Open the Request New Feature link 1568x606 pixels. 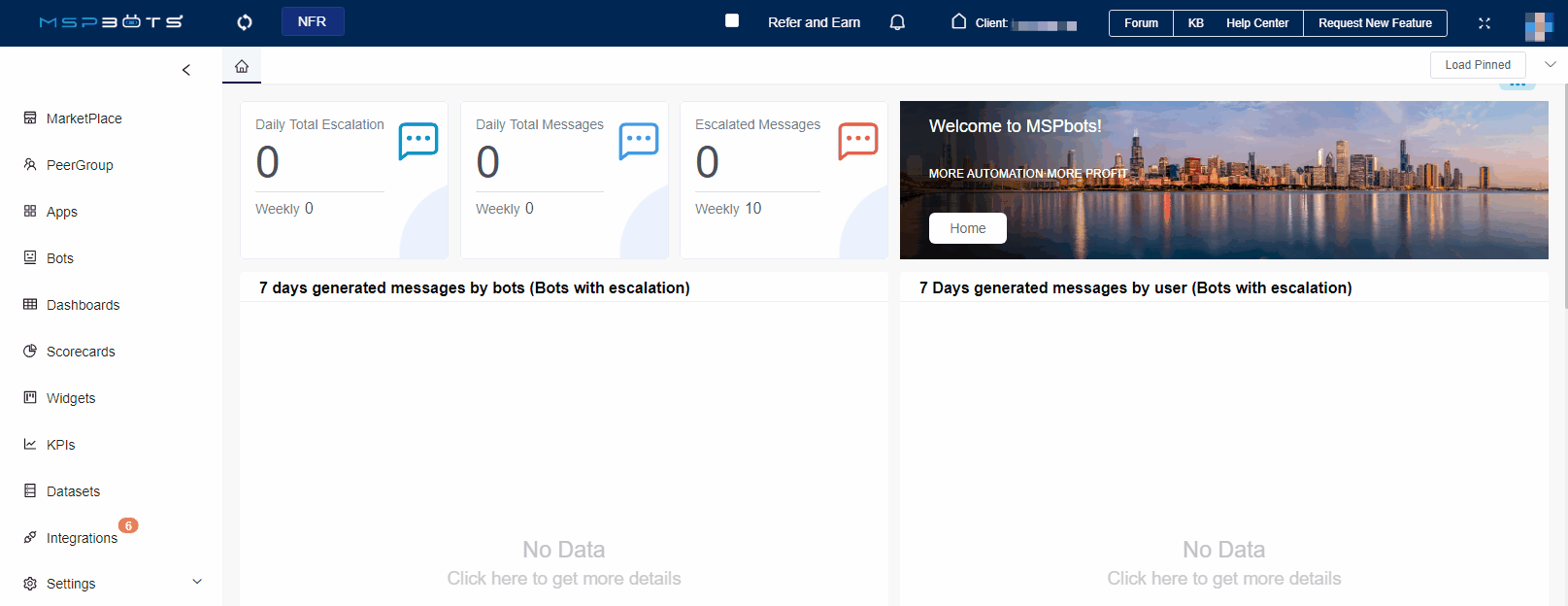point(1375,23)
